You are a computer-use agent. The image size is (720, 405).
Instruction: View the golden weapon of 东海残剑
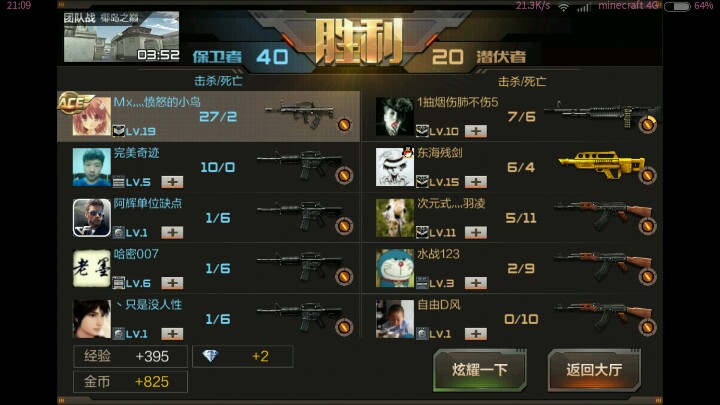(x=602, y=165)
